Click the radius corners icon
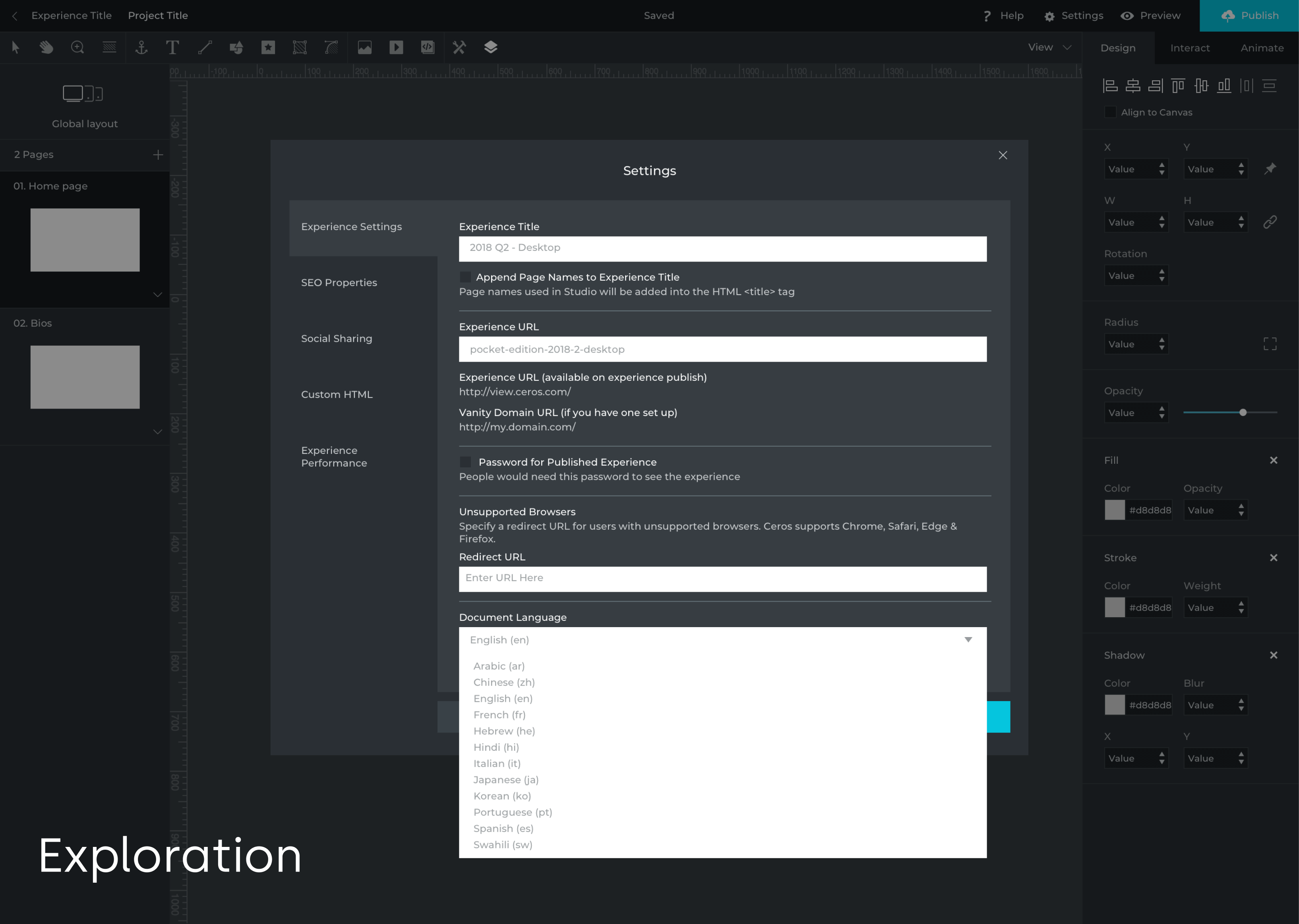The width and height of the screenshot is (1299, 924). 1270,344
